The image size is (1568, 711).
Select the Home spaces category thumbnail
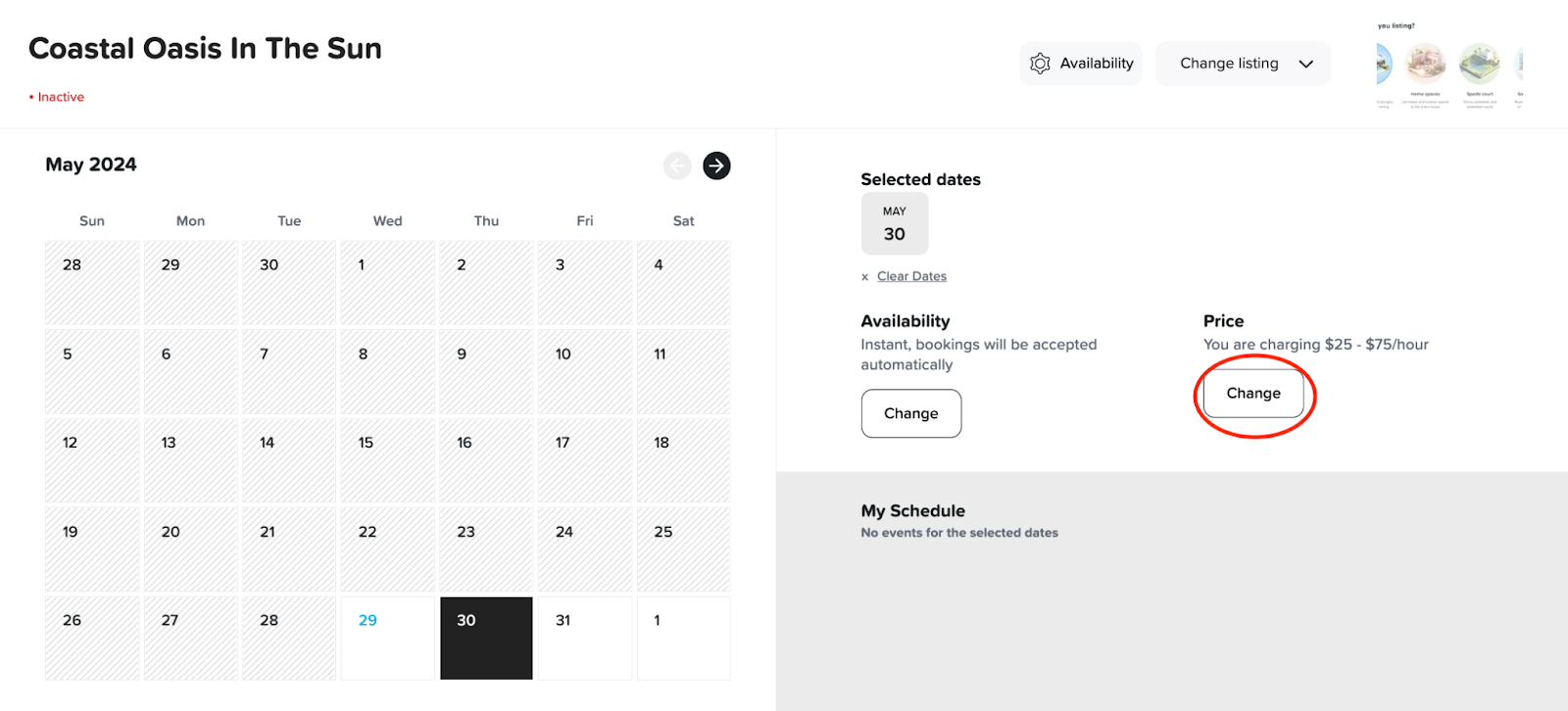tap(1426, 65)
